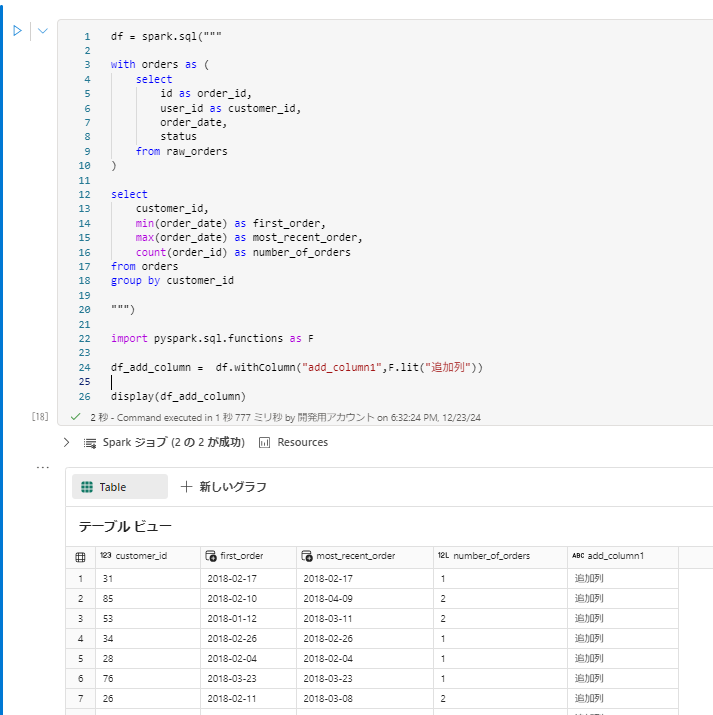The image size is (713, 715).
Task: Click the from raw_orders line
Action: (x=181, y=151)
